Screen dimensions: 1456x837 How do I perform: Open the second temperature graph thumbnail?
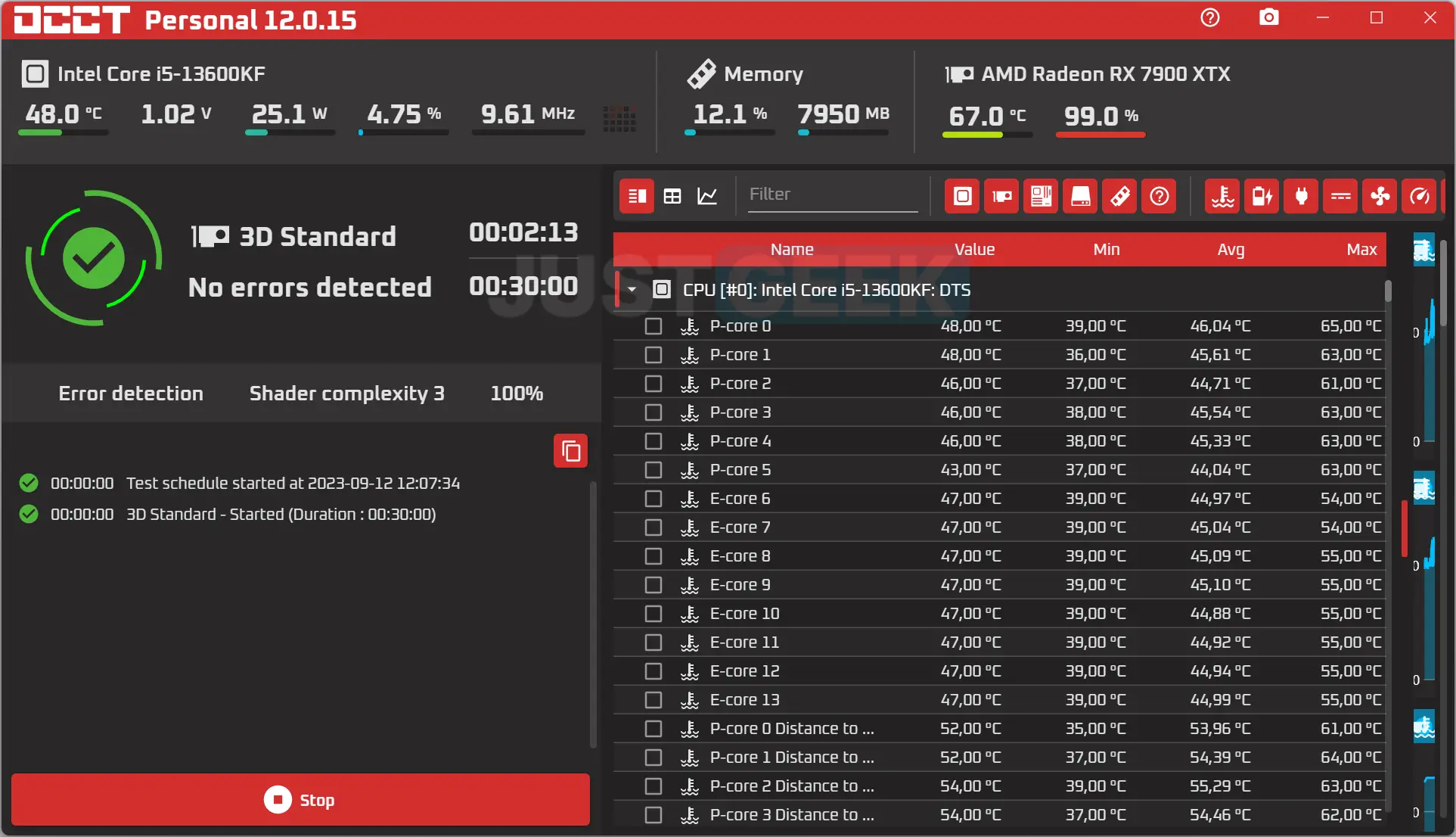click(1424, 488)
